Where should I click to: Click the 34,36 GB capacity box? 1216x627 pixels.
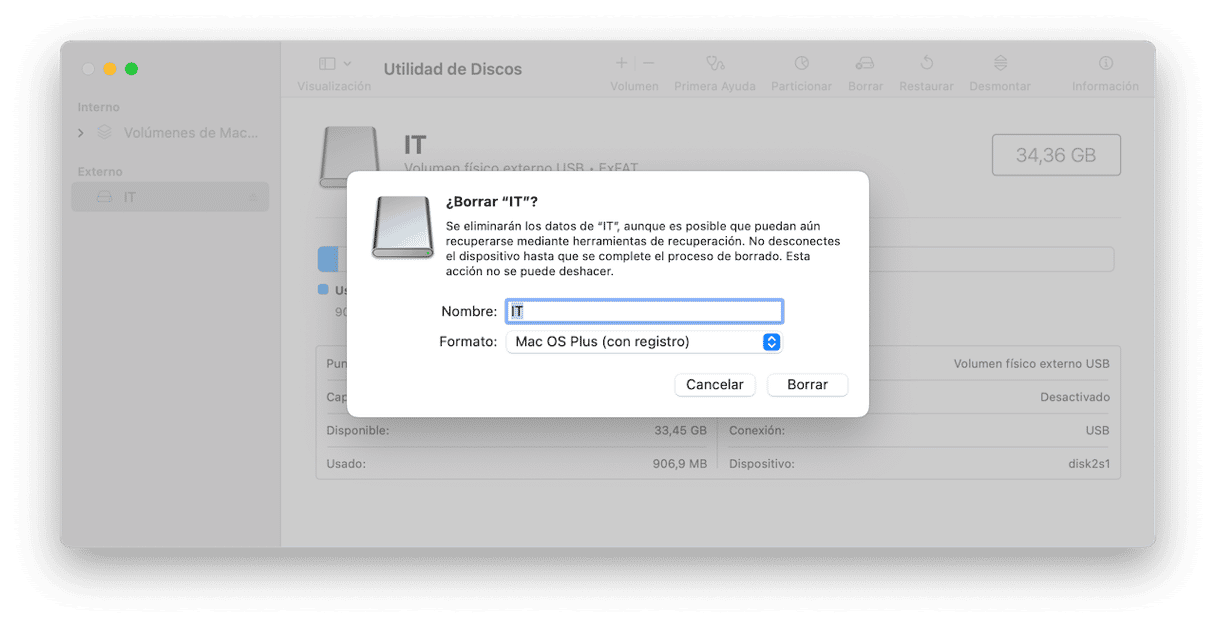click(x=1056, y=155)
